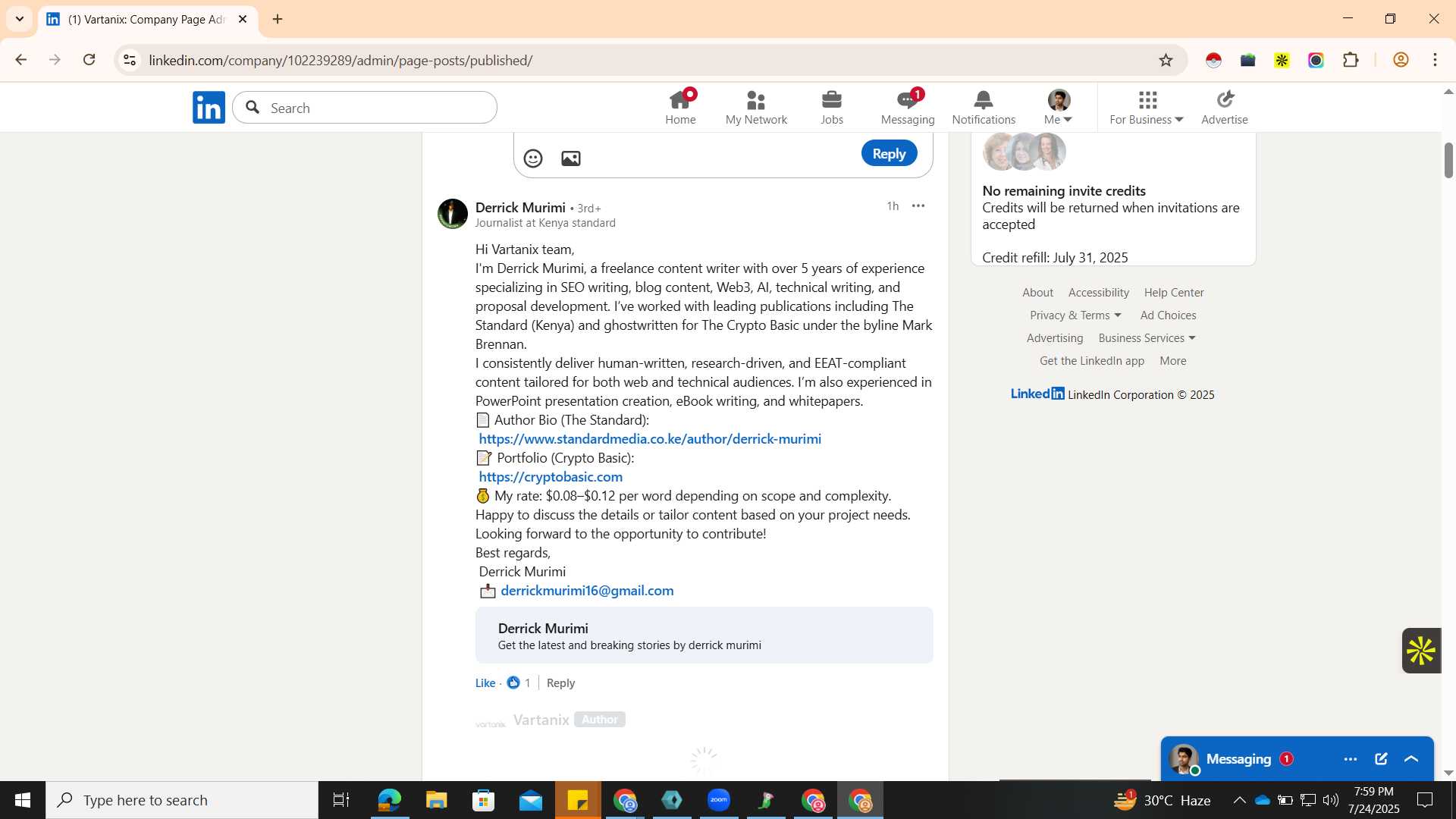Screen dimensions: 1456x819
Task: Insert emoji in reply box
Action: [x=533, y=158]
